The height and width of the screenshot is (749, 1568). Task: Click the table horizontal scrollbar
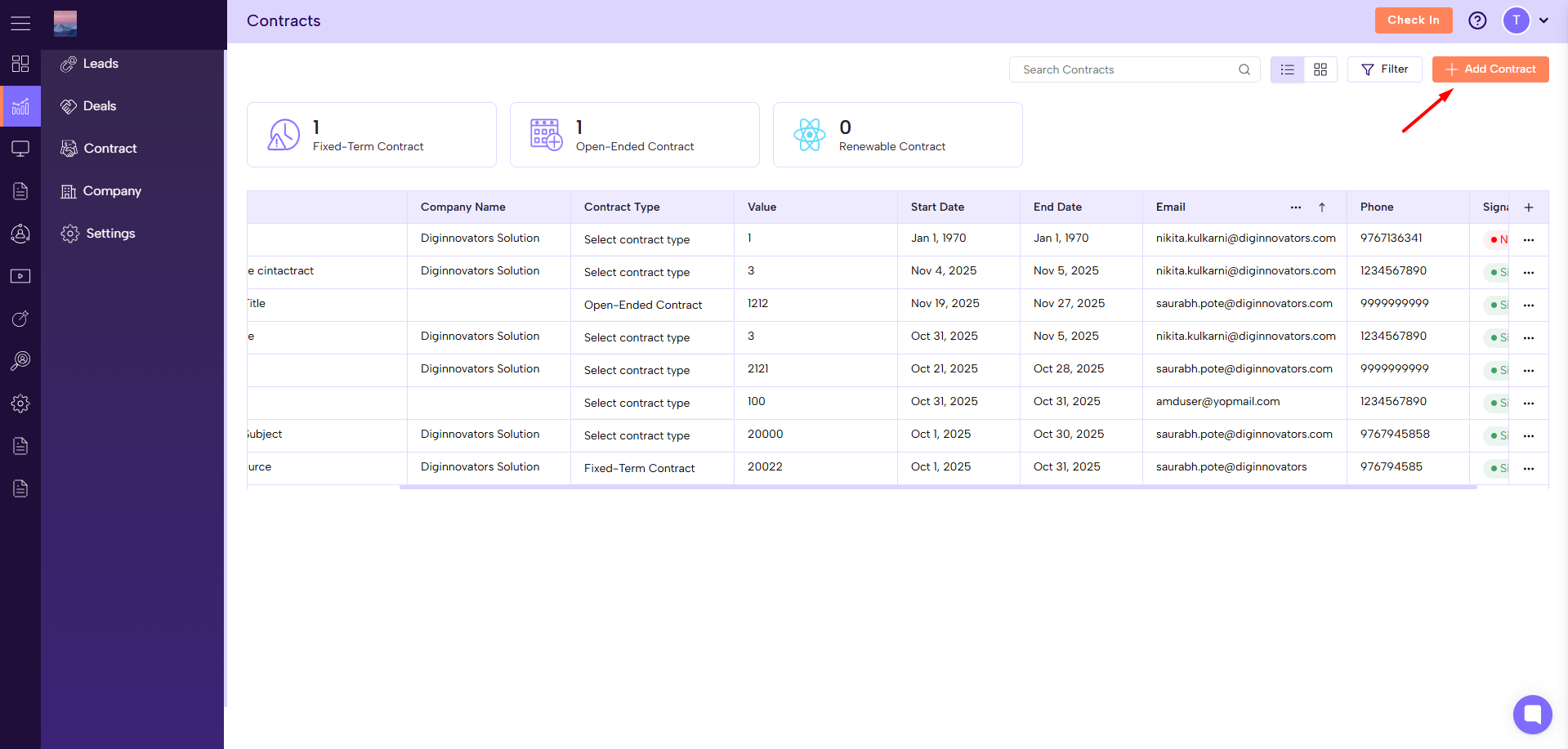(938, 487)
